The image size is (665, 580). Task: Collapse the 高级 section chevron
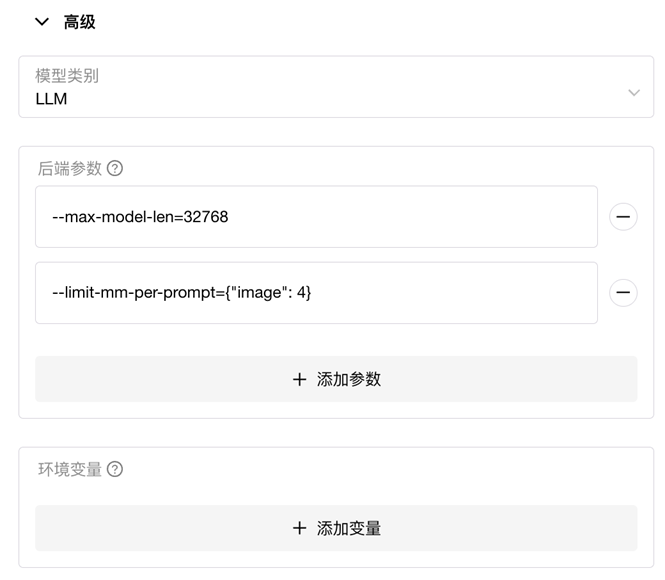(42, 22)
